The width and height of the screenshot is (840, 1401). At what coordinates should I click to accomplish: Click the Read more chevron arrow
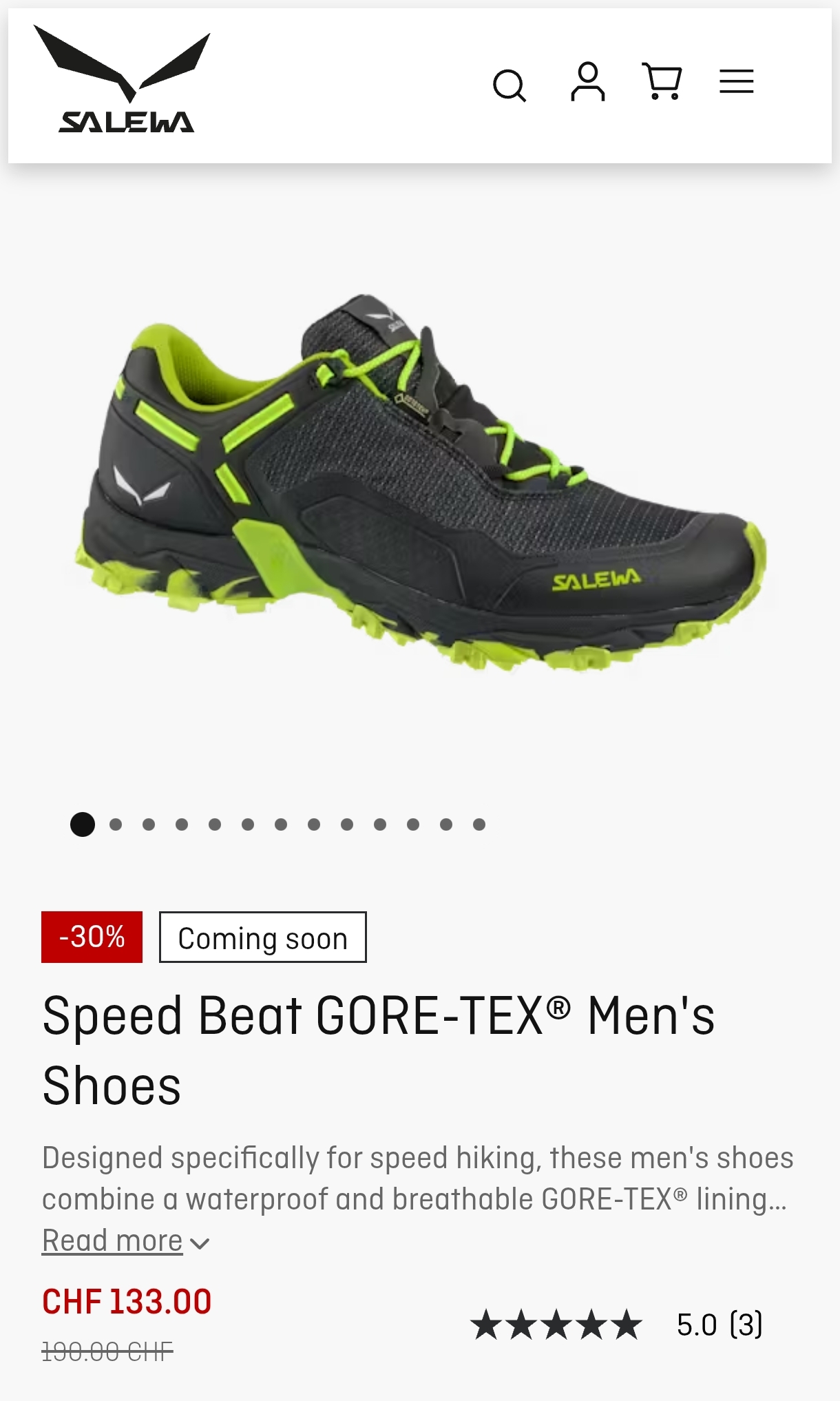200,1243
